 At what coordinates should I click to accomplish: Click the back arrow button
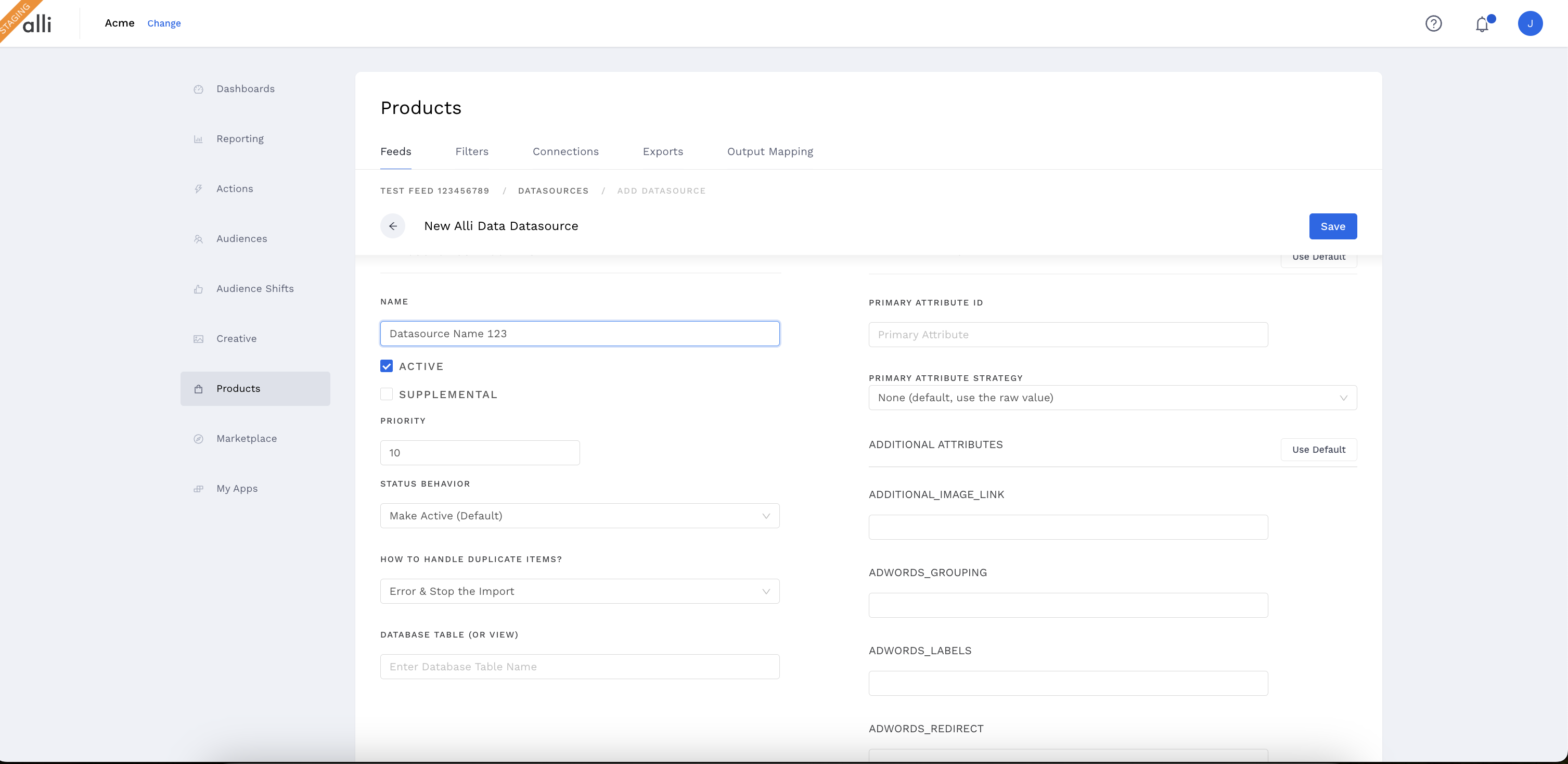[393, 226]
